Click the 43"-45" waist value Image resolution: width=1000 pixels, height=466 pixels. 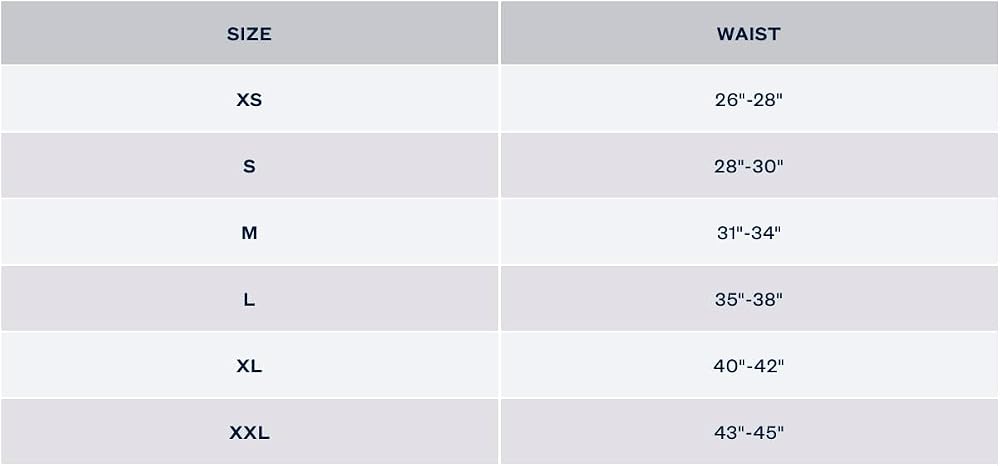pyautogui.click(x=749, y=433)
